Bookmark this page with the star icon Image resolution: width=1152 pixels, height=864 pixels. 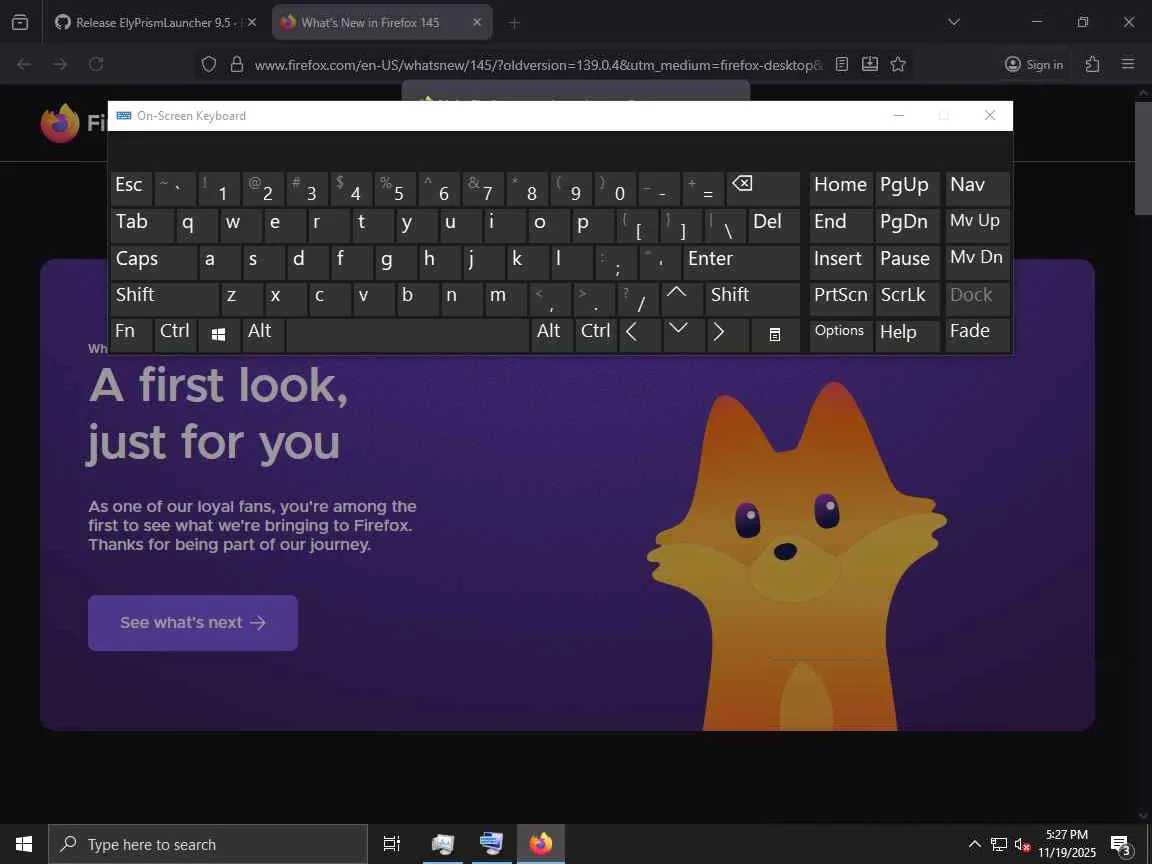click(x=898, y=65)
